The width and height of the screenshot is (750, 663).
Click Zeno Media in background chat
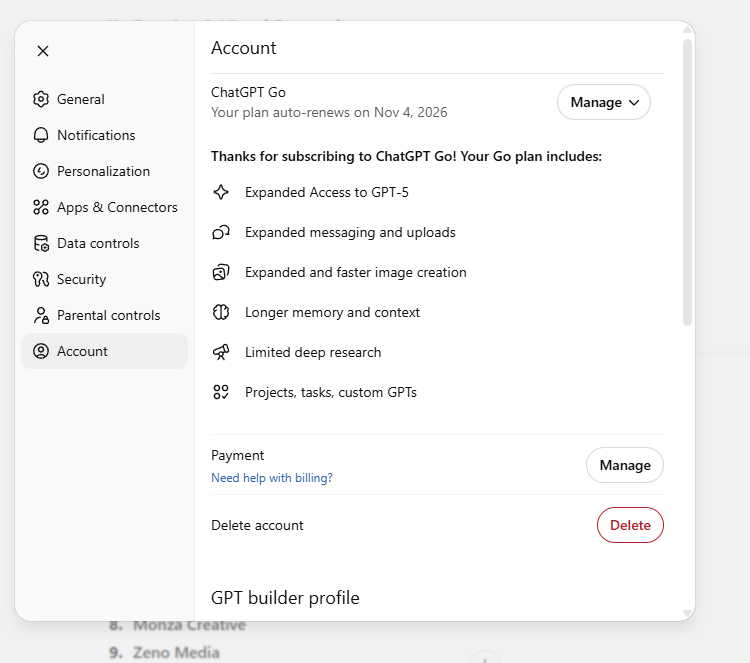click(x=176, y=652)
